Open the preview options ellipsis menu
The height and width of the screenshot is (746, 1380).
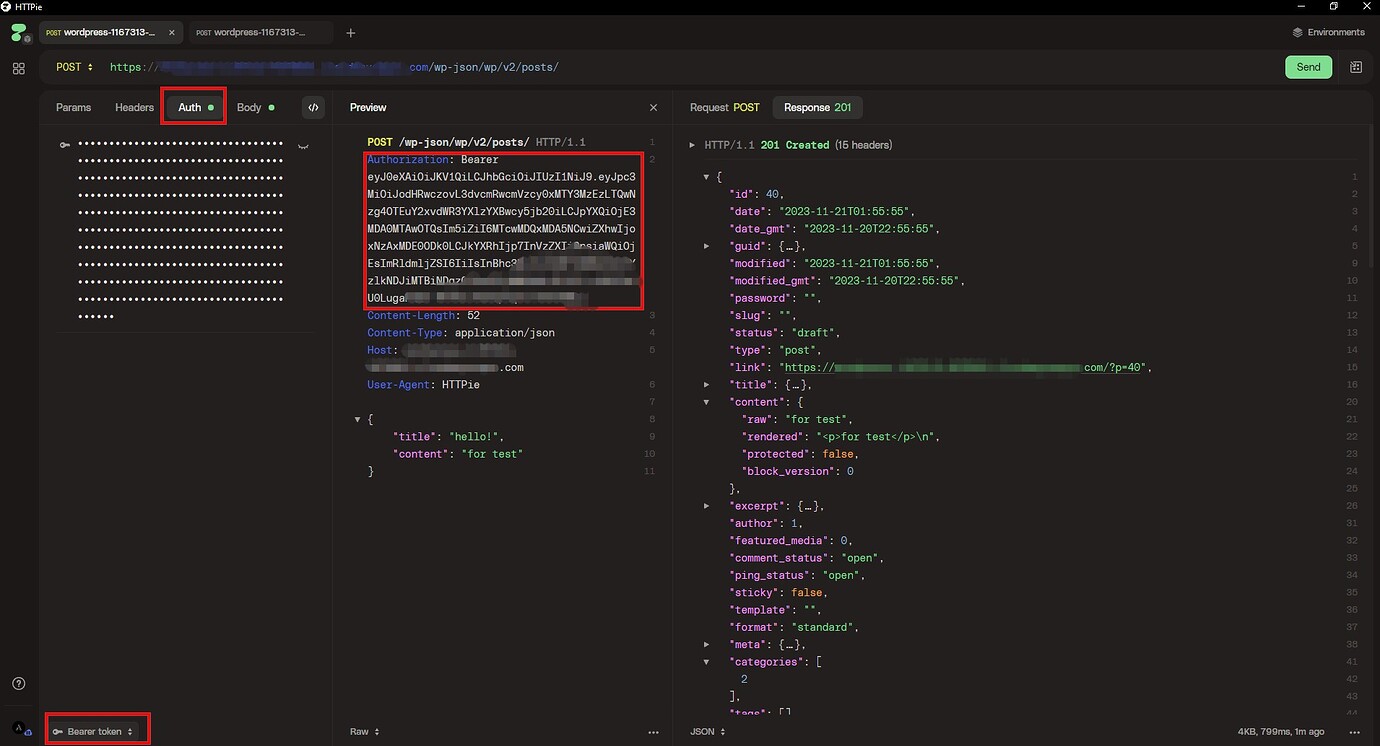654,732
